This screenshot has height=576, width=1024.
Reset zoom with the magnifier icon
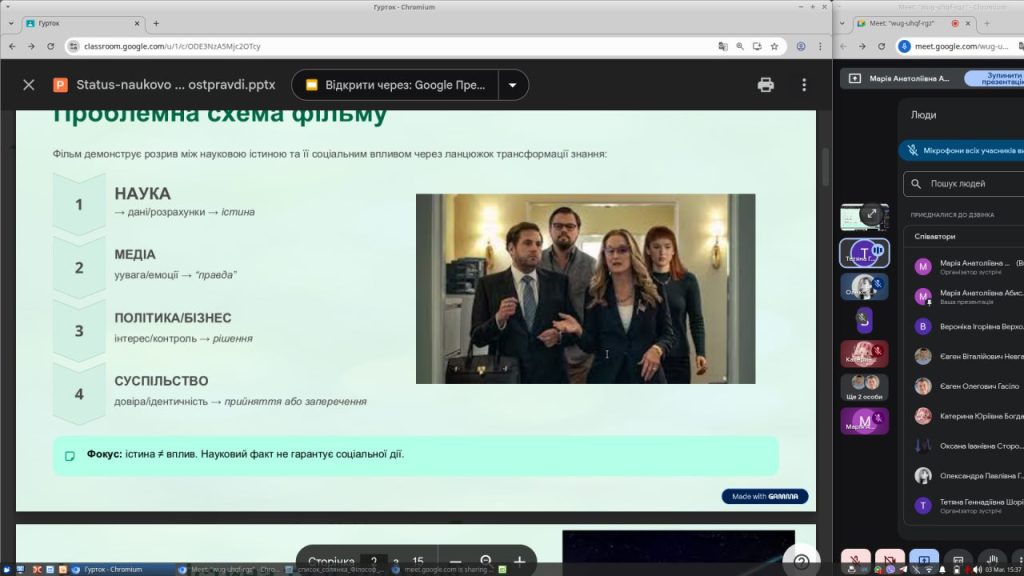coord(486,562)
